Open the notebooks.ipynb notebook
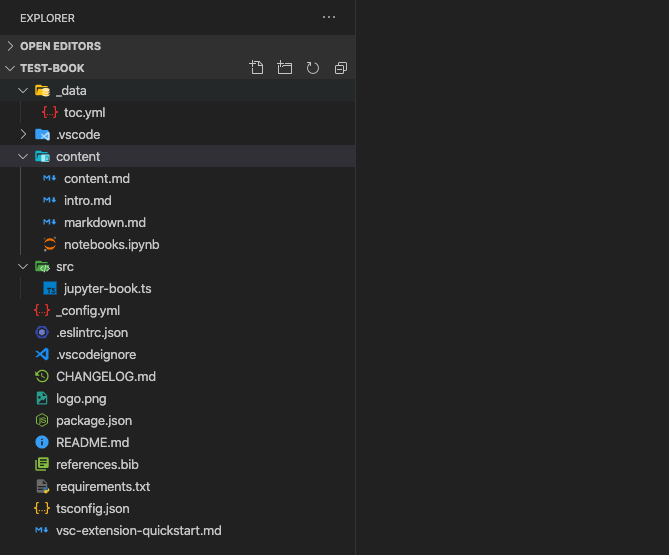This screenshot has width=669, height=555. coord(112,245)
